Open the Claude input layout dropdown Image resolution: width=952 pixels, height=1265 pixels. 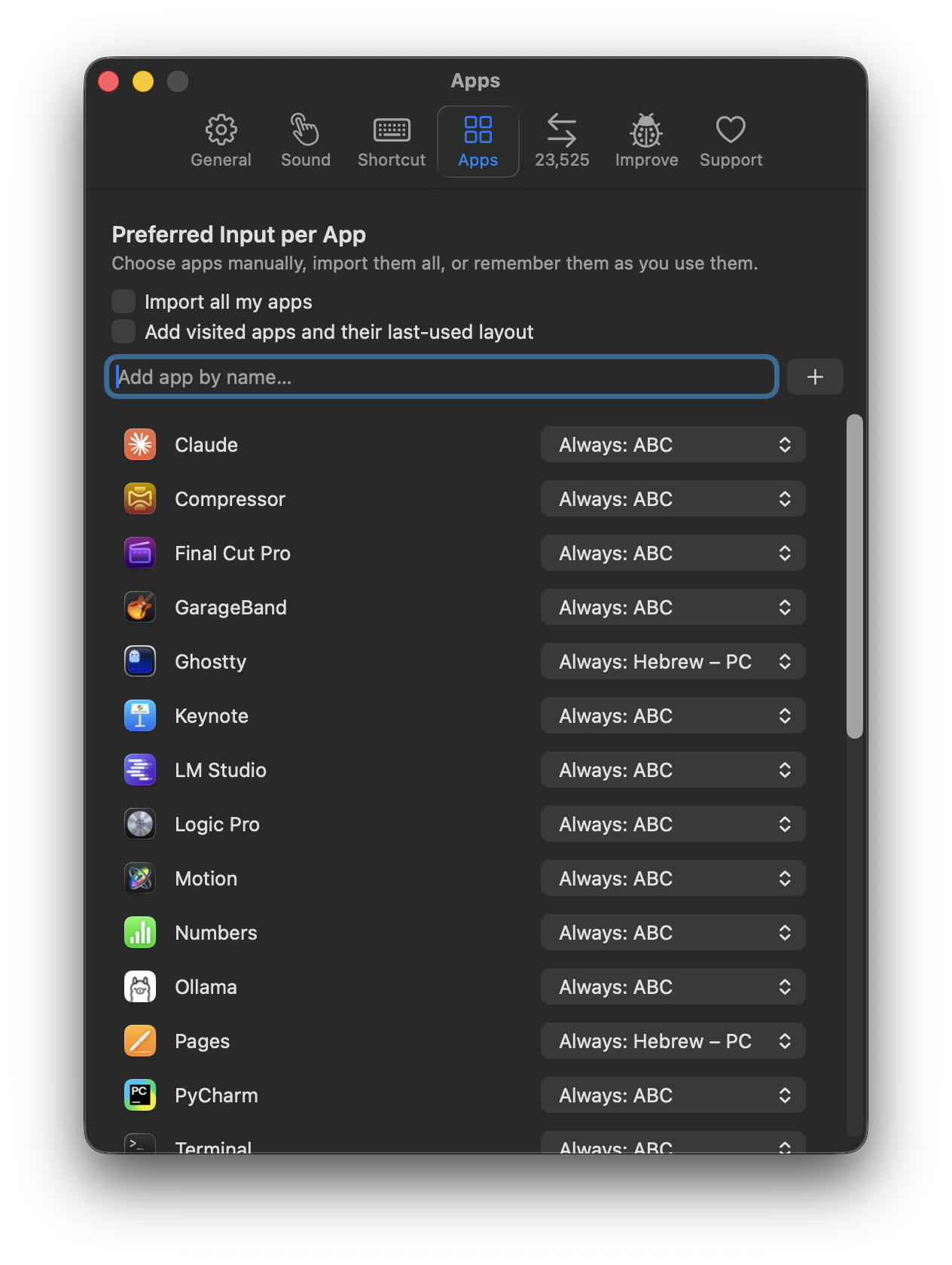(673, 445)
